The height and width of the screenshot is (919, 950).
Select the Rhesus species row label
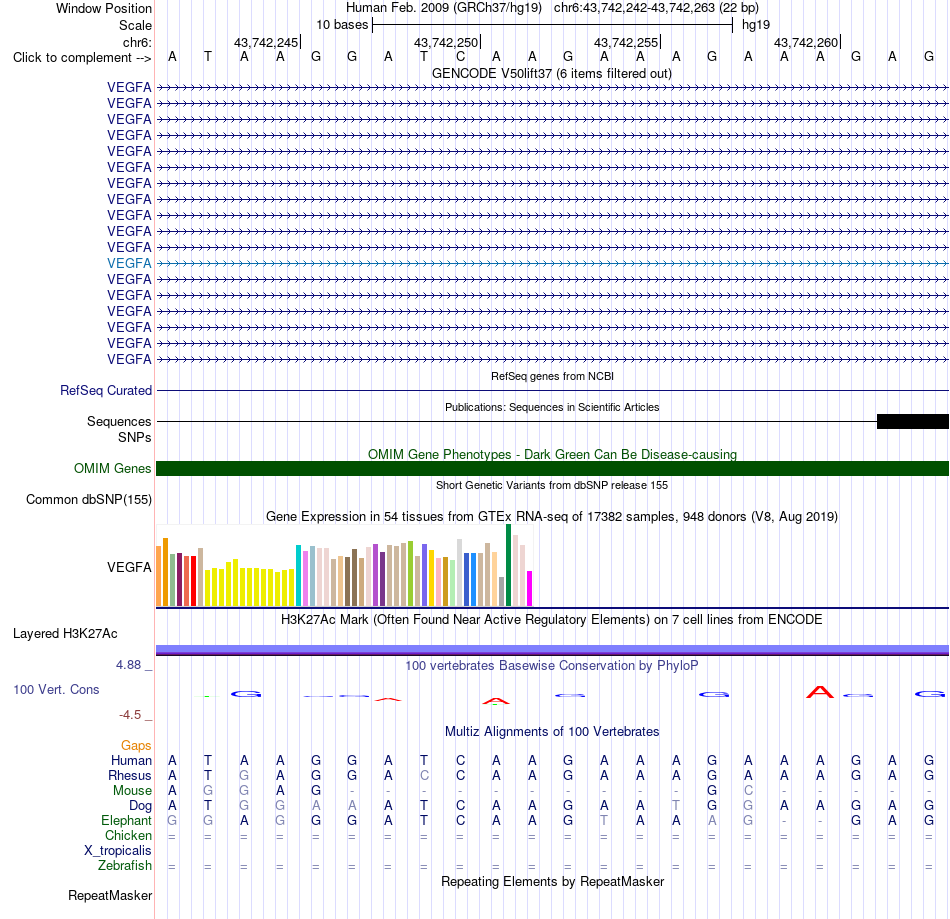(130, 776)
